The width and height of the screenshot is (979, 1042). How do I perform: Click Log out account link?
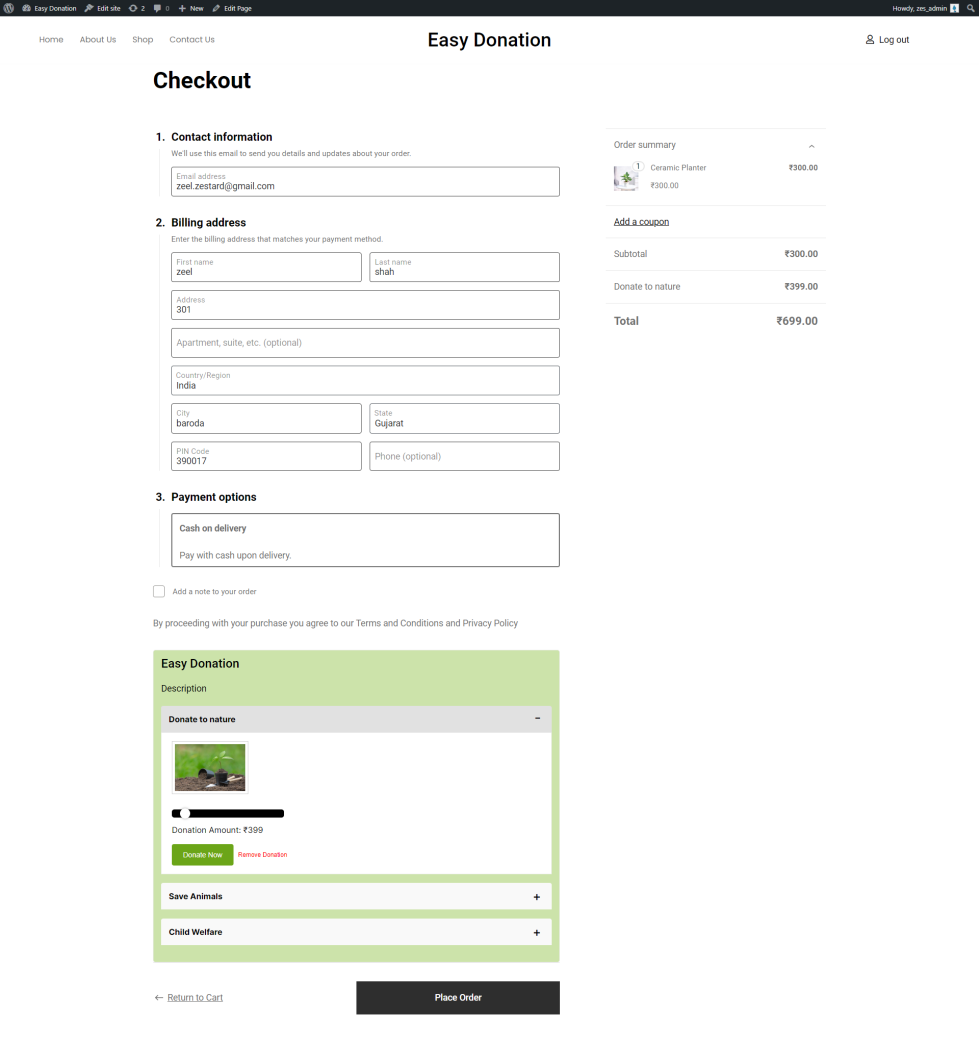[x=887, y=40]
